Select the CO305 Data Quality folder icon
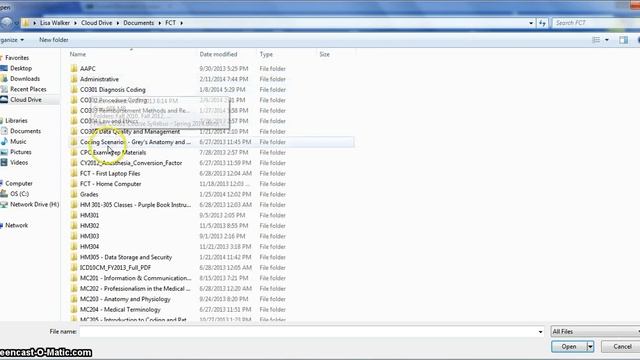This screenshot has width=640, height=360. (74, 131)
